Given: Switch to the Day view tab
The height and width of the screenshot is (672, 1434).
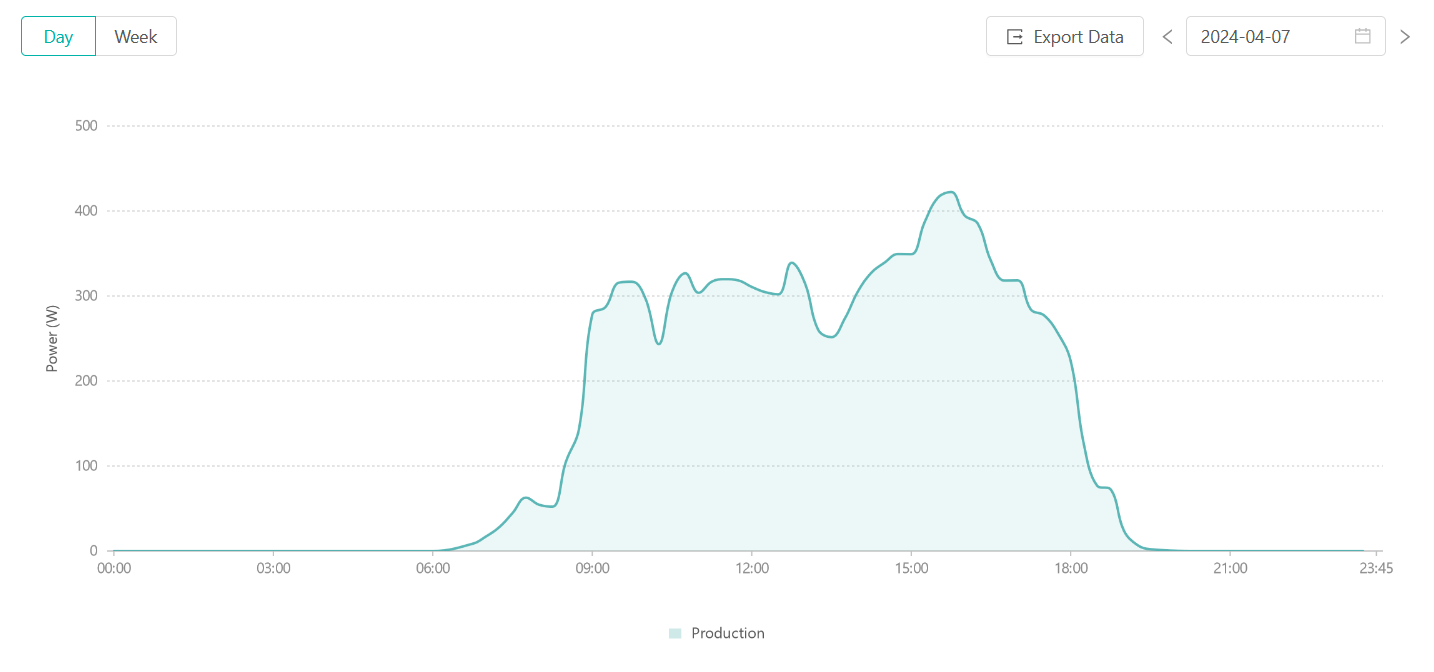Looking at the screenshot, I should [x=58, y=36].
